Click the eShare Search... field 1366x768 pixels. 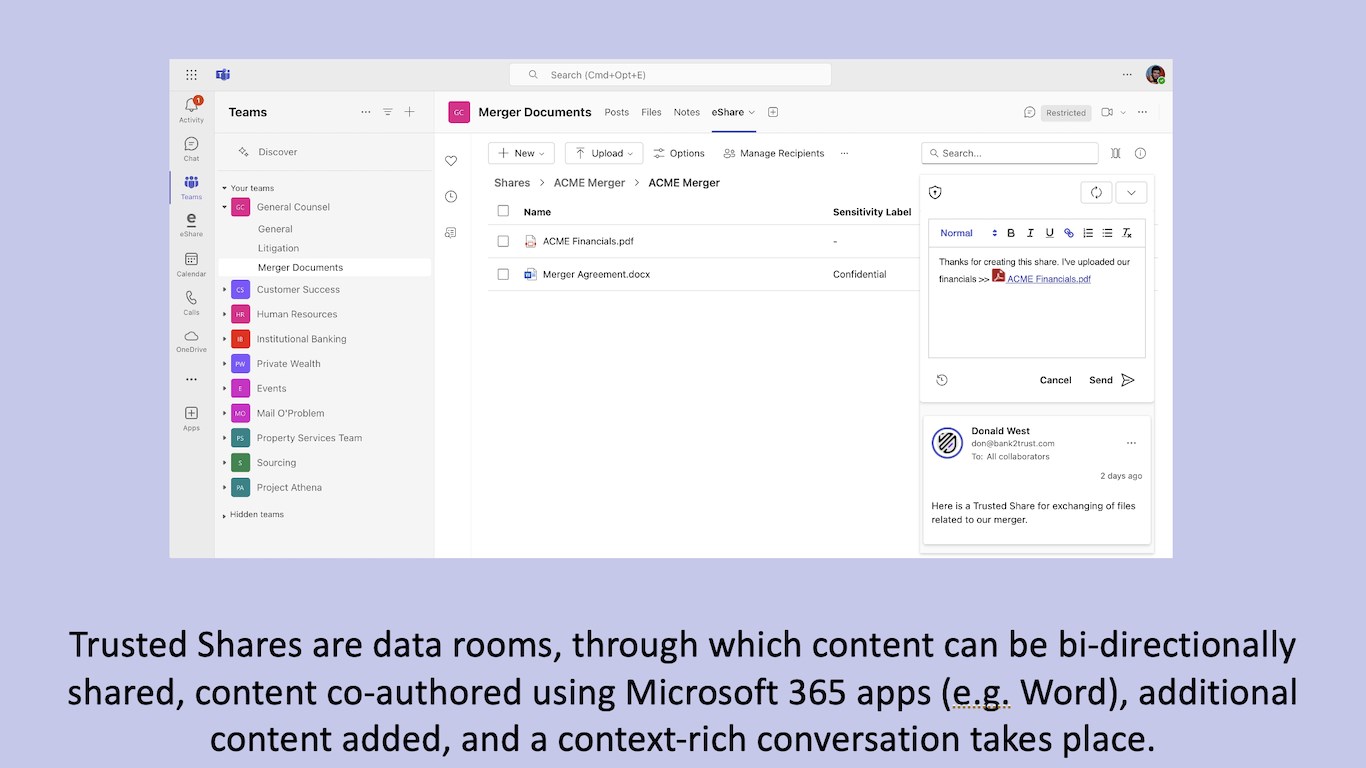pyautogui.click(x=1010, y=153)
